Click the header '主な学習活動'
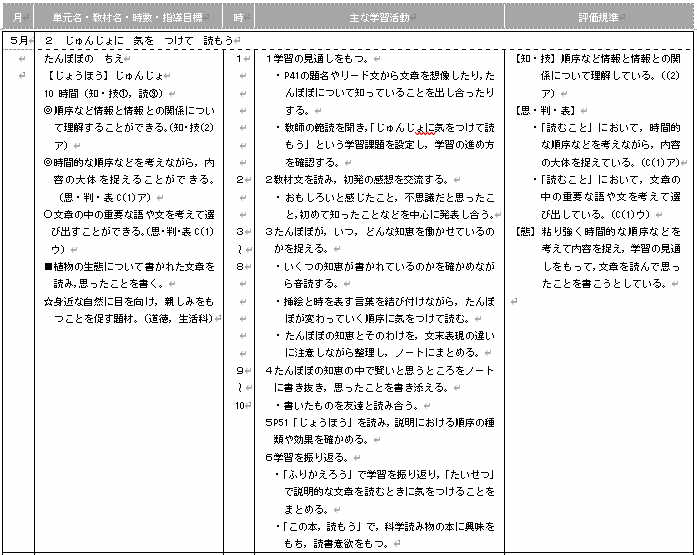The width and height of the screenshot is (697, 555). 379,17
